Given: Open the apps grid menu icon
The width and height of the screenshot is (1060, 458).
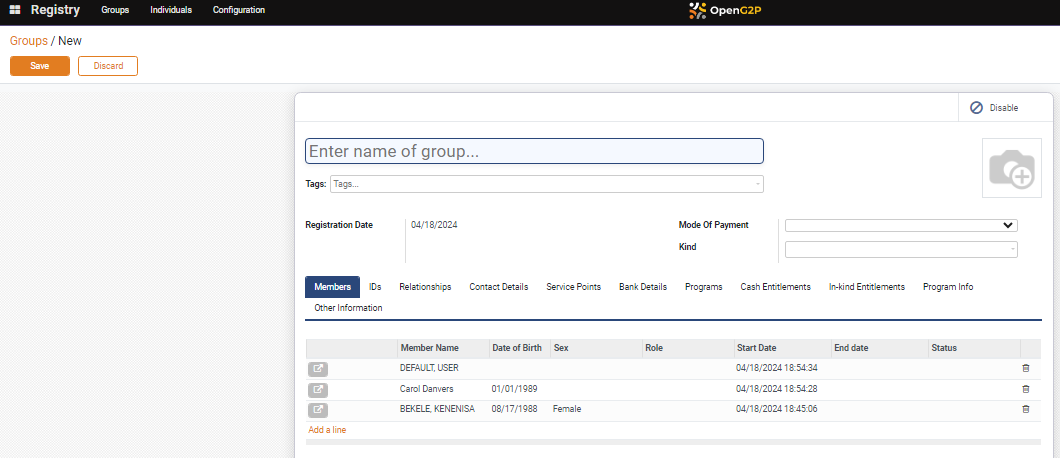Looking at the screenshot, I should [x=15, y=10].
